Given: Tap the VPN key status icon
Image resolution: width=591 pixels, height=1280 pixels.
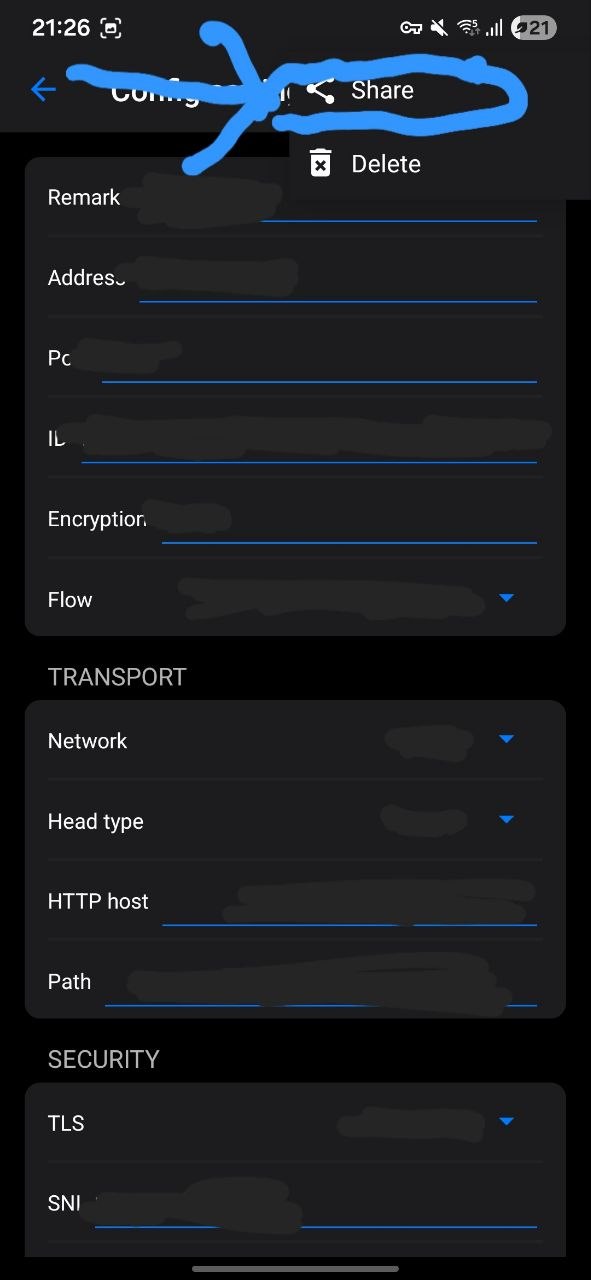Looking at the screenshot, I should (411, 28).
